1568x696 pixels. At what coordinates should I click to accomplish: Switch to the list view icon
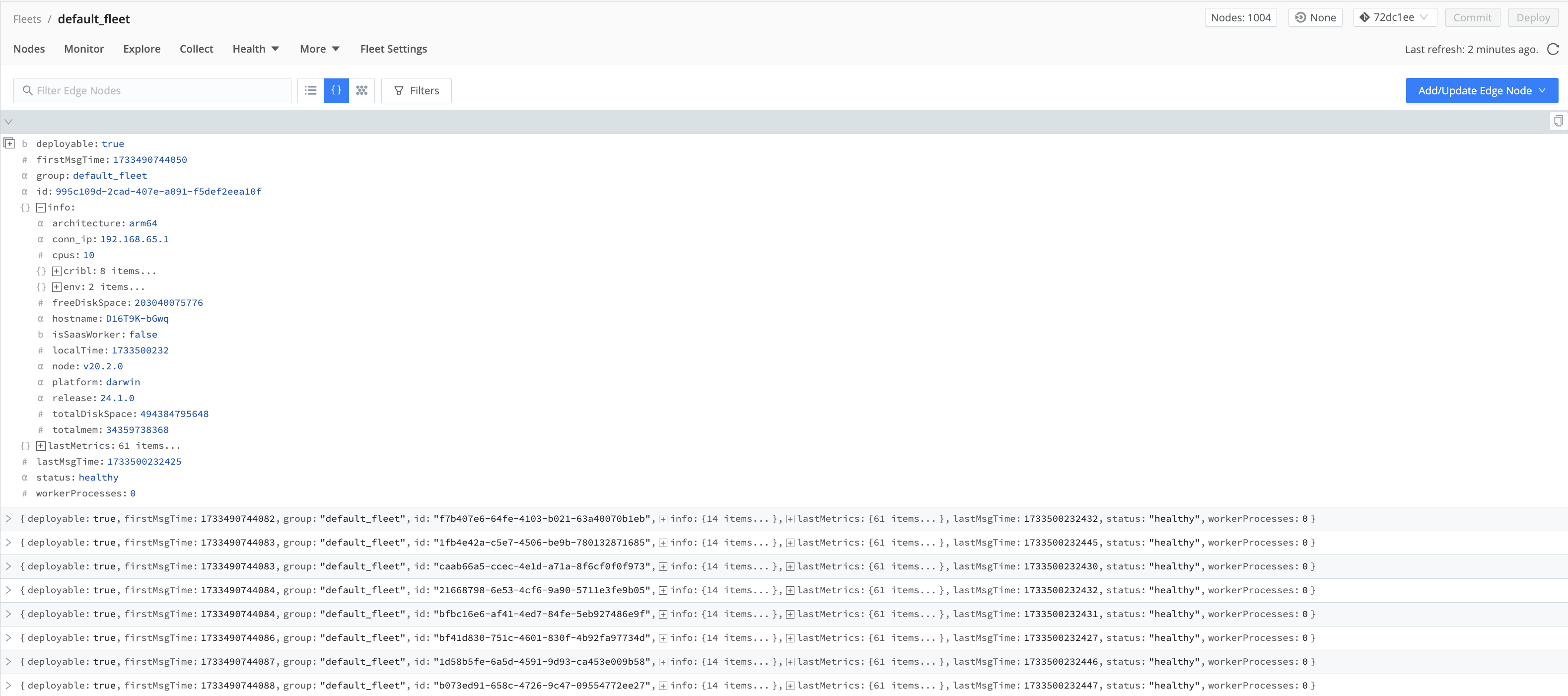tap(311, 90)
